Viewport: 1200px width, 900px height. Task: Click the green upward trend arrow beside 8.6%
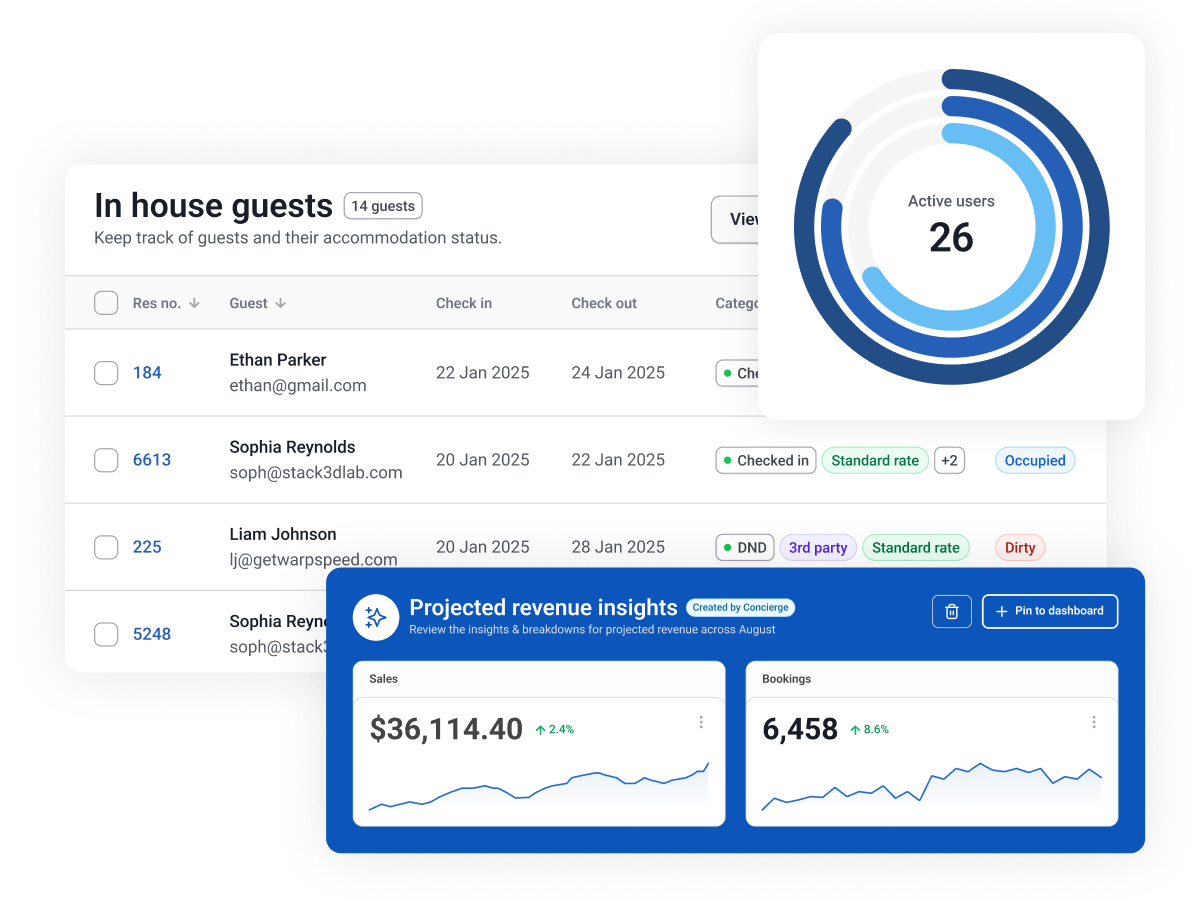click(x=853, y=729)
